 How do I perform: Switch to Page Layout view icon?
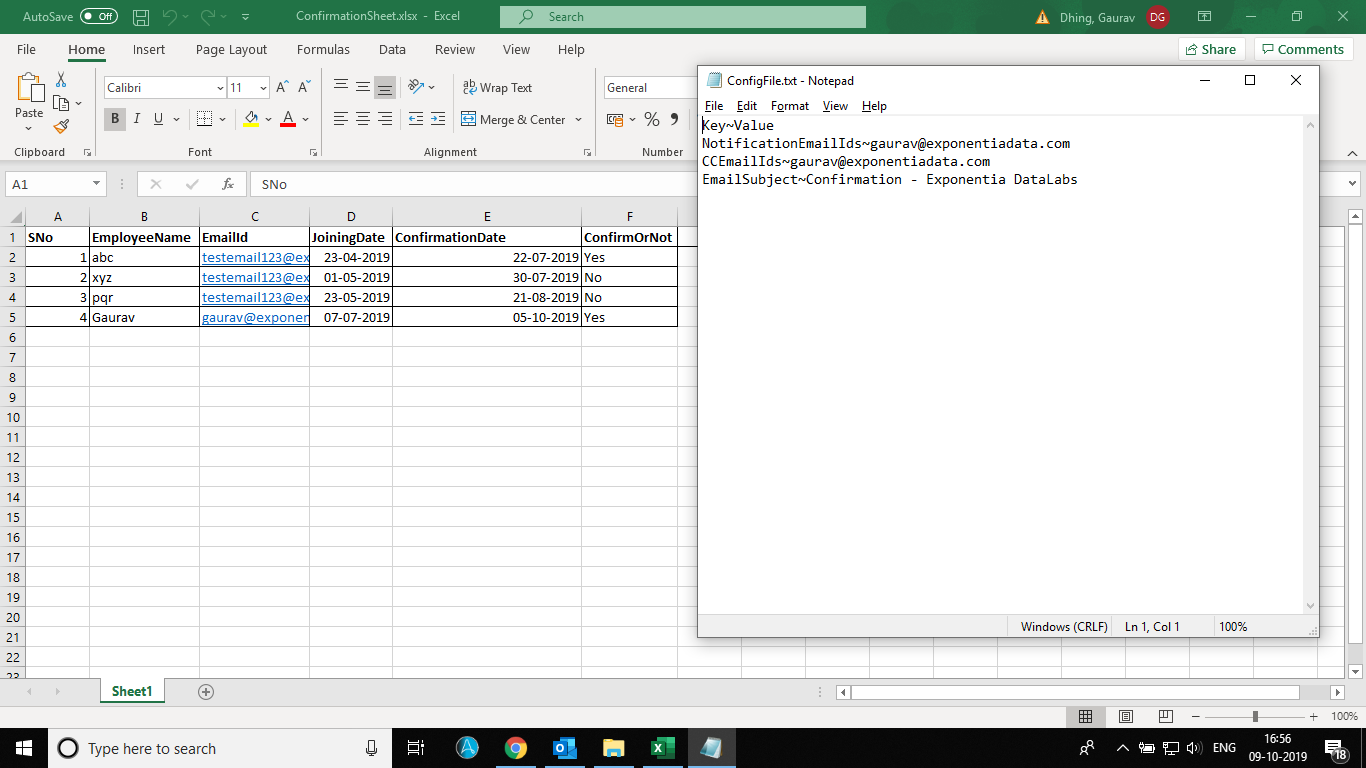point(1125,716)
